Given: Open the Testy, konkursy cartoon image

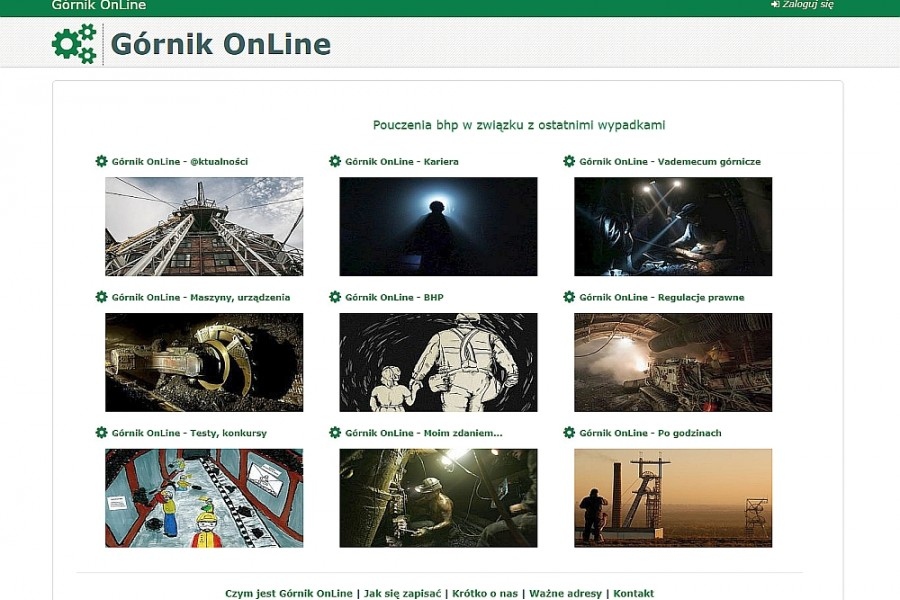Looking at the screenshot, I should 204,498.
